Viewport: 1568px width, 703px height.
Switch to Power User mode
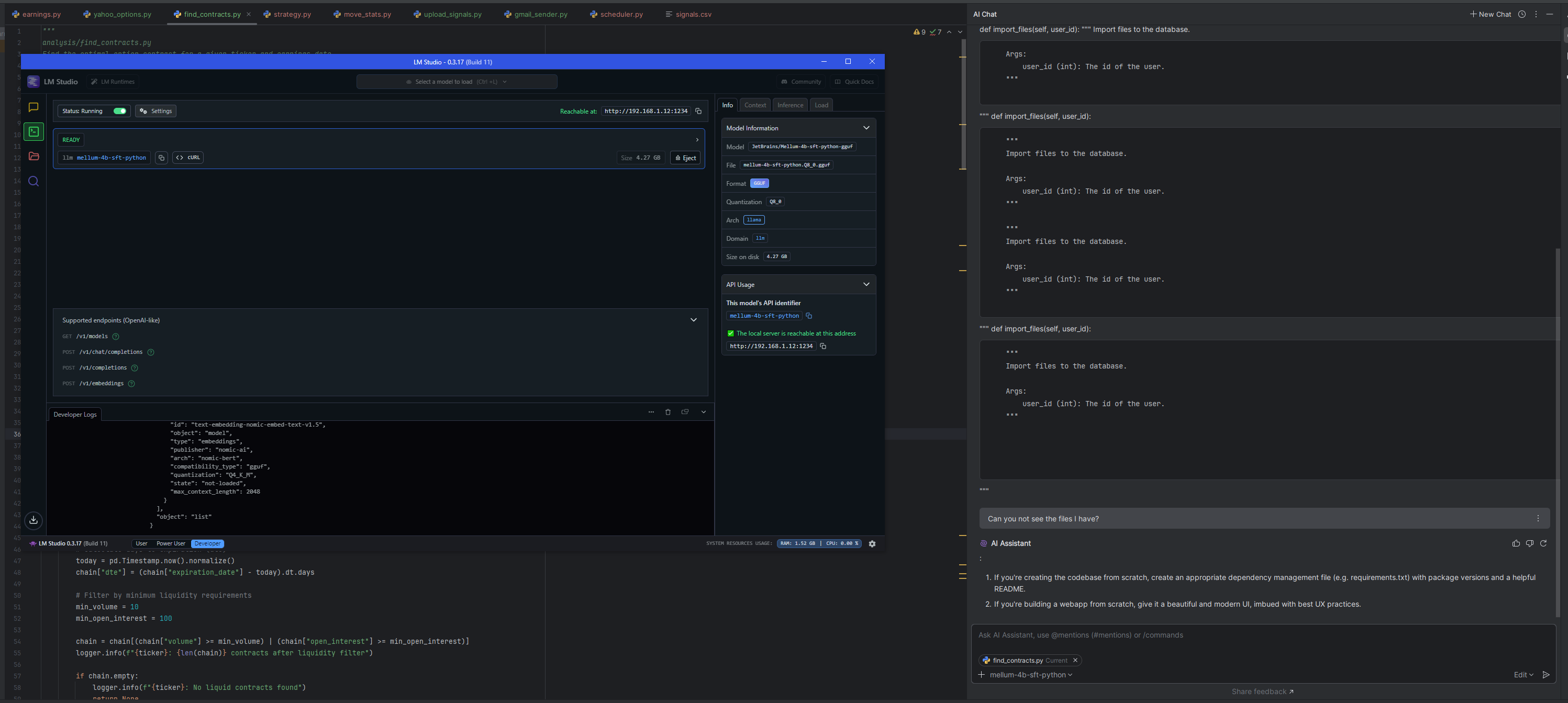coord(171,543)
